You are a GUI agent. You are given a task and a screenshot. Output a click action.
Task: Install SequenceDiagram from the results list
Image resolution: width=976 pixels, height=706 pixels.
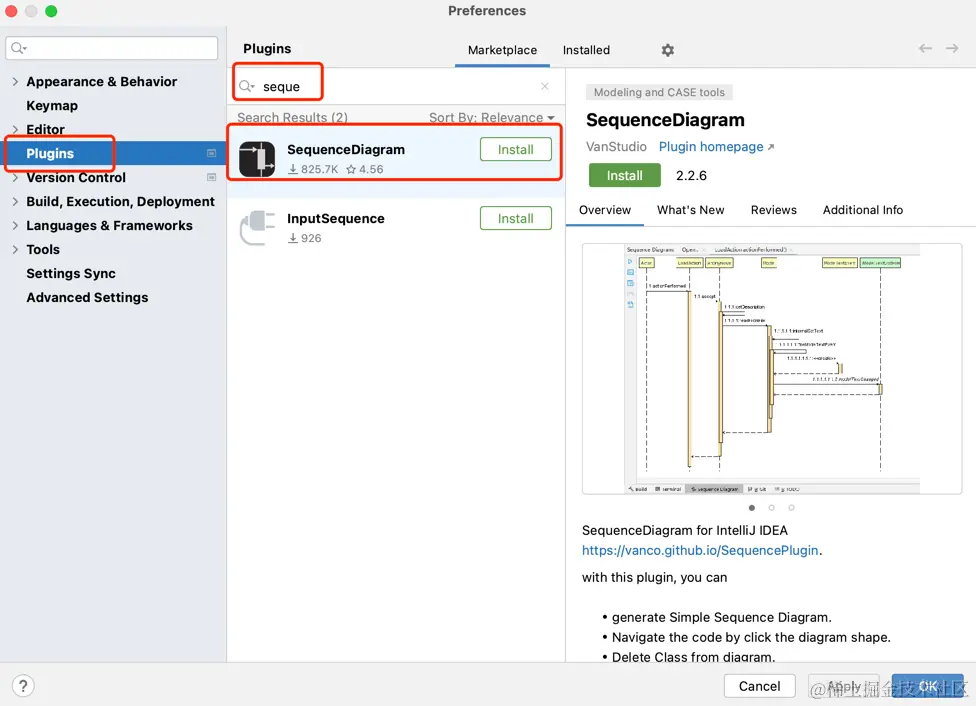click(x=515, y=149)
